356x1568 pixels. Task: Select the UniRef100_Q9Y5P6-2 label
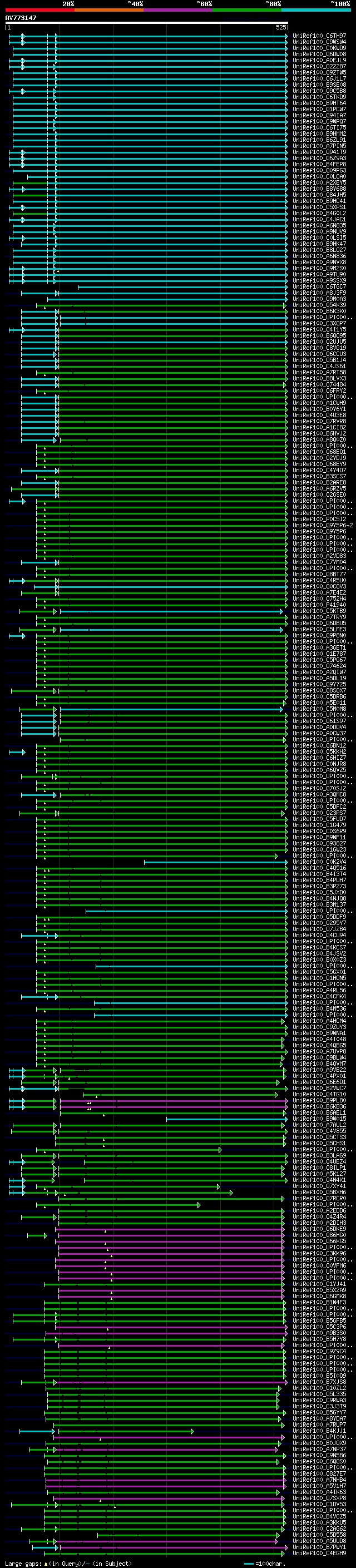point(323,525)
